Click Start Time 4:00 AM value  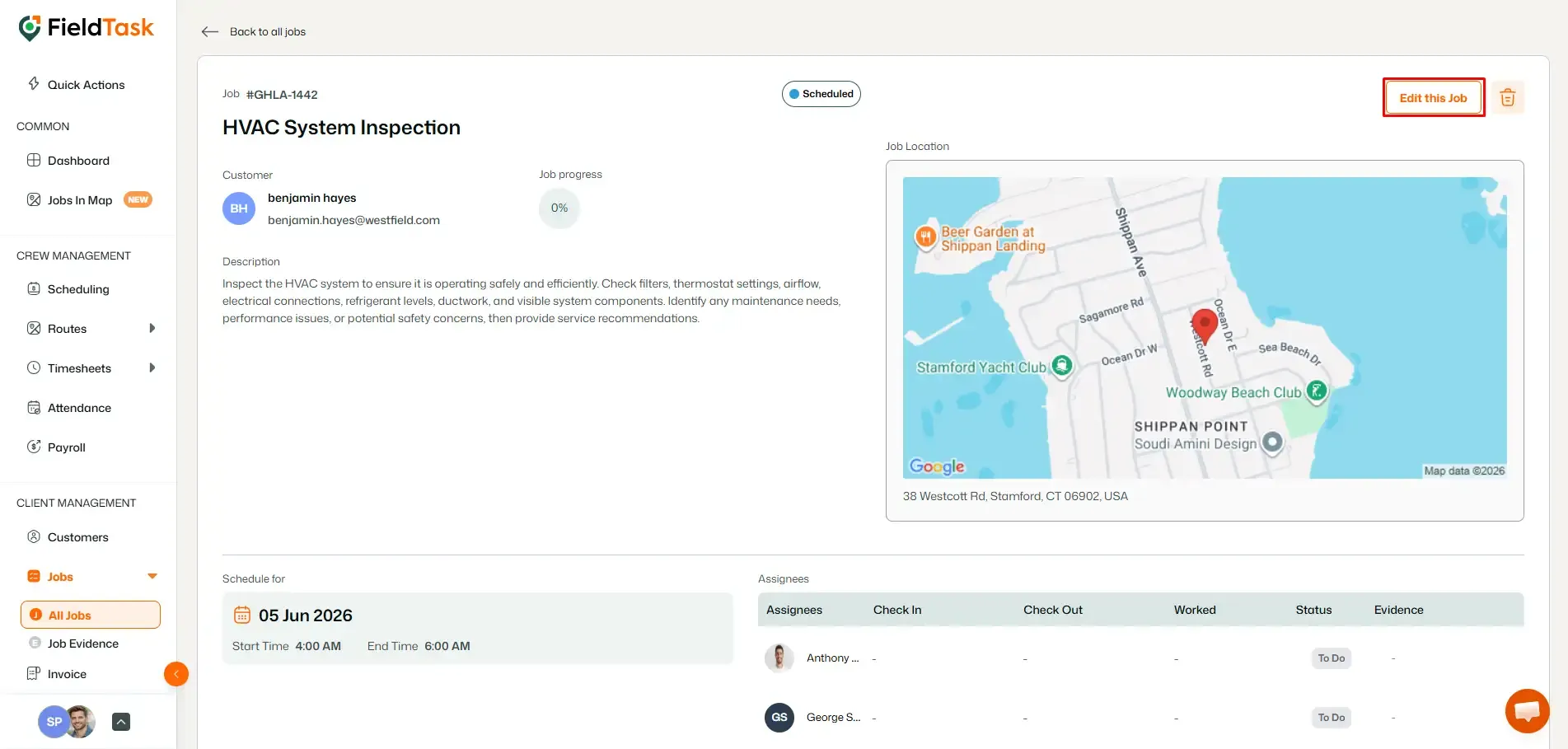(x=318, y=646)
